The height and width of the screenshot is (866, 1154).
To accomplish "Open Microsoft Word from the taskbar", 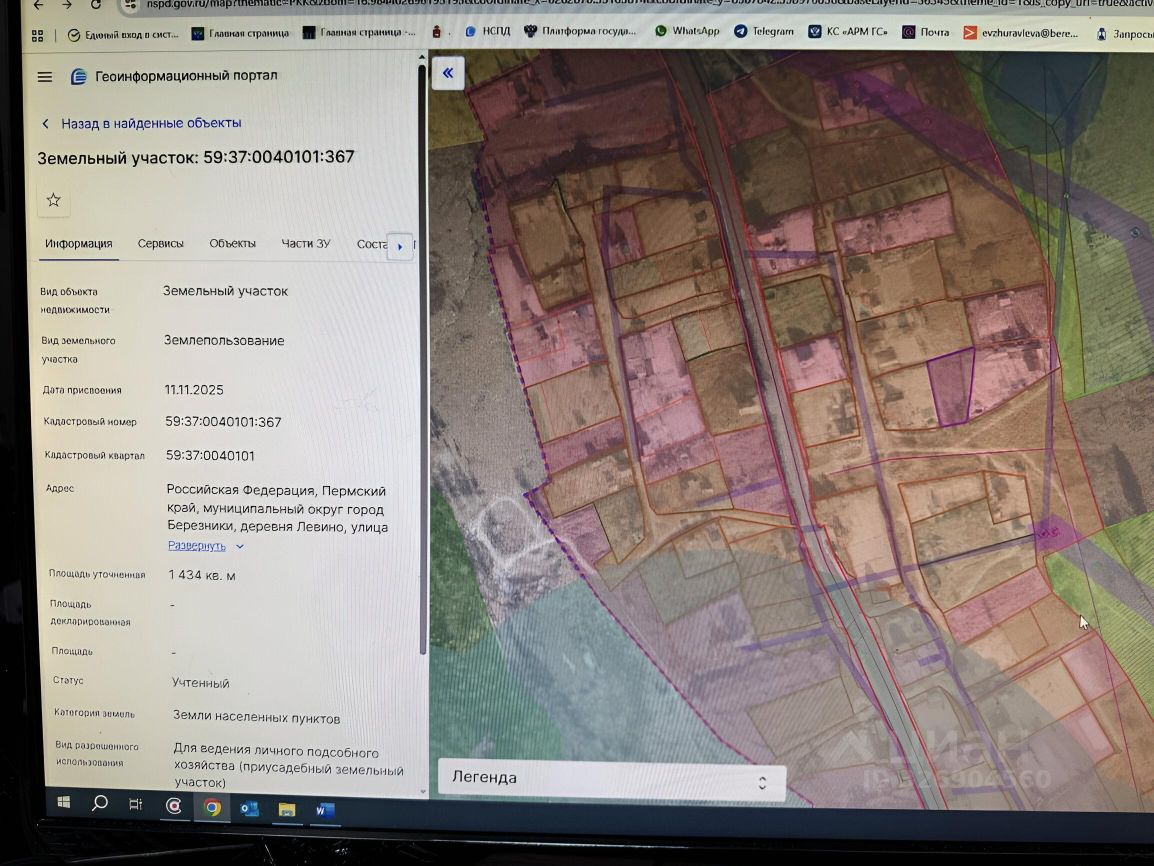I will pos(325,811).
